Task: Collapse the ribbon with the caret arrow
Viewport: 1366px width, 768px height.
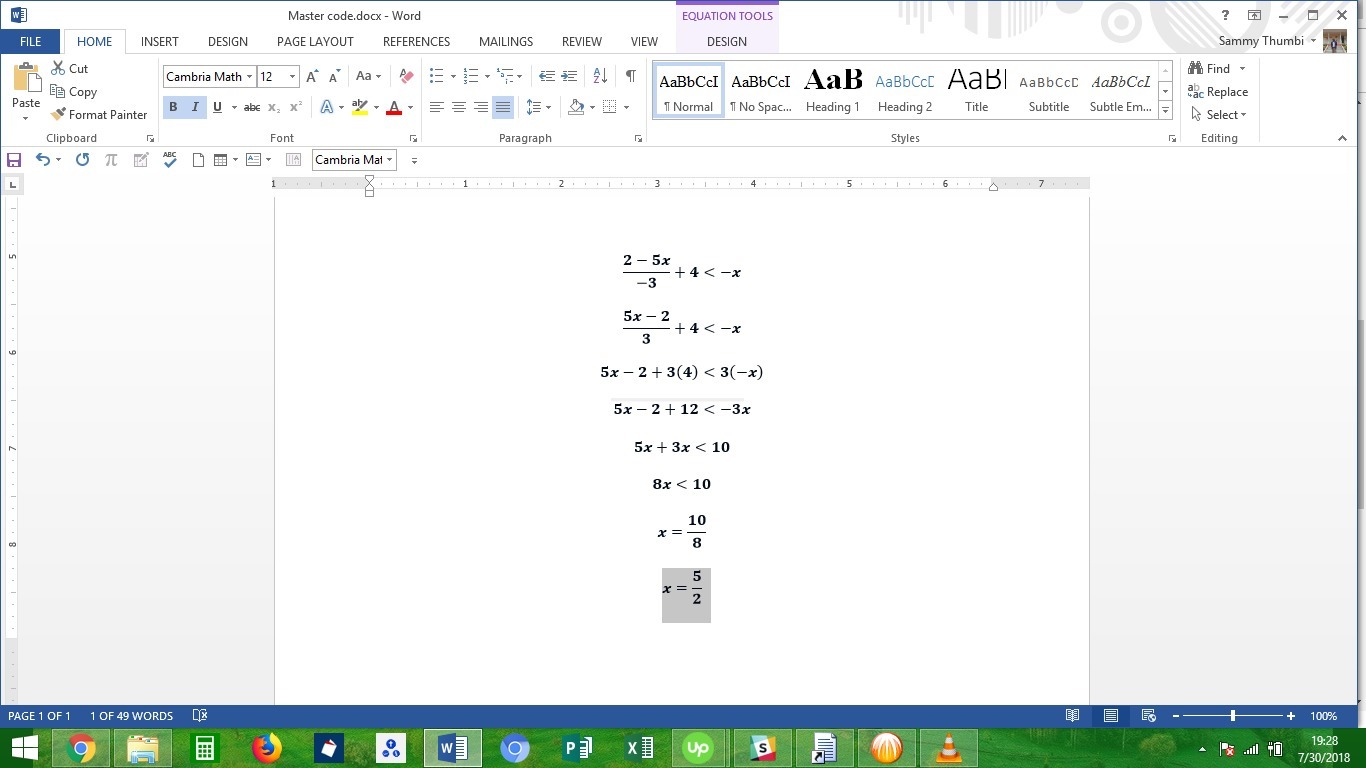Action: click(x=1342, y=139)
